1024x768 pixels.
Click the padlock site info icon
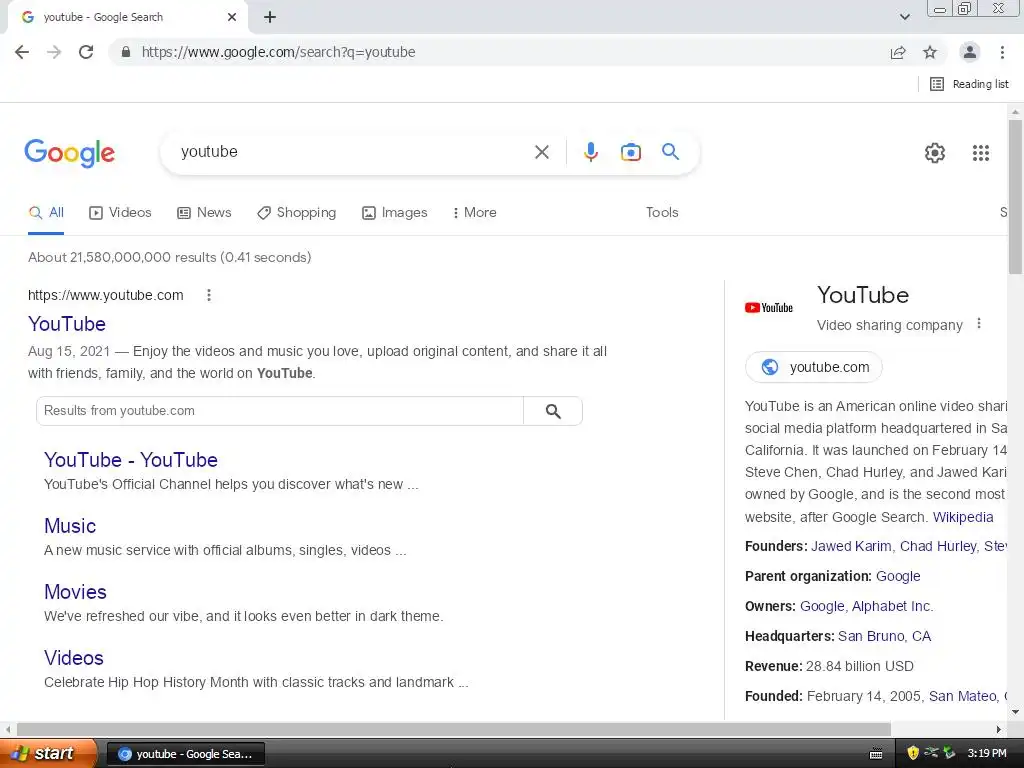point(126,52)
